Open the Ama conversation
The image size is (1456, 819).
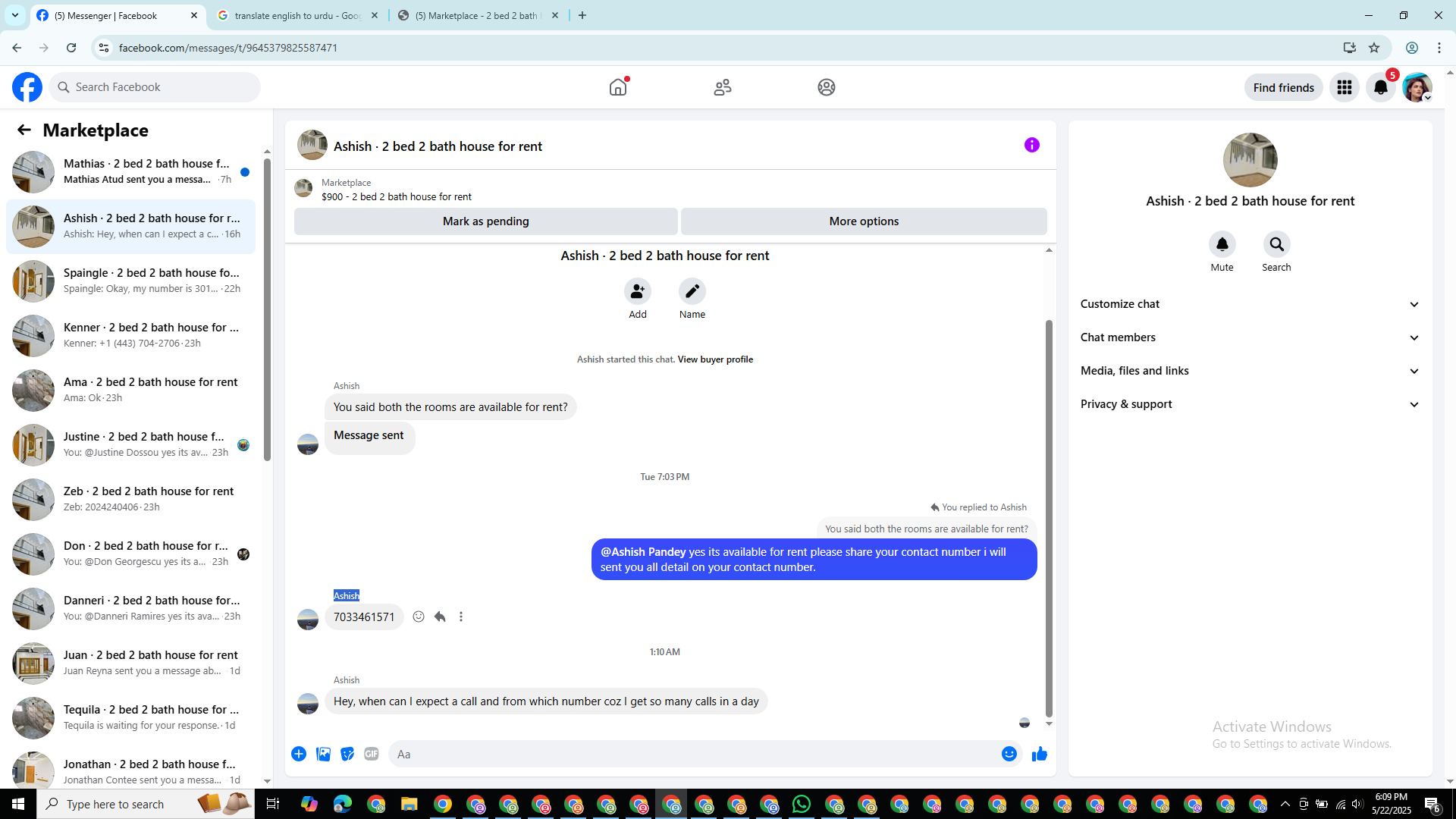point(130,390)
